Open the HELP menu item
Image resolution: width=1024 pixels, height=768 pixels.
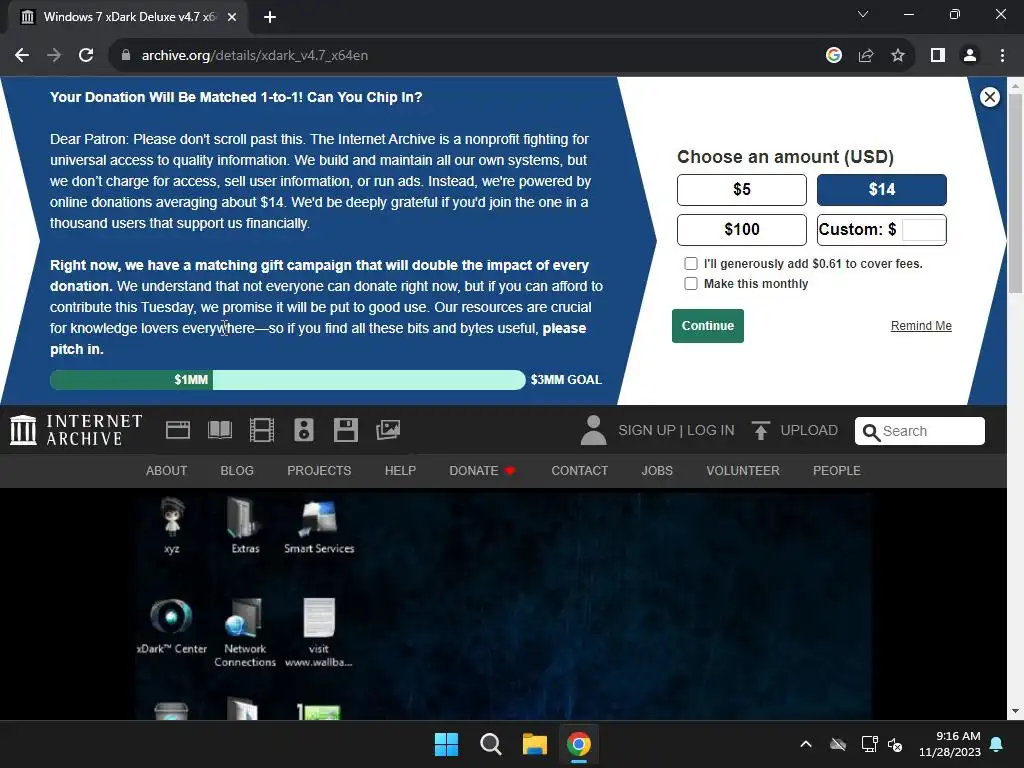400,471
